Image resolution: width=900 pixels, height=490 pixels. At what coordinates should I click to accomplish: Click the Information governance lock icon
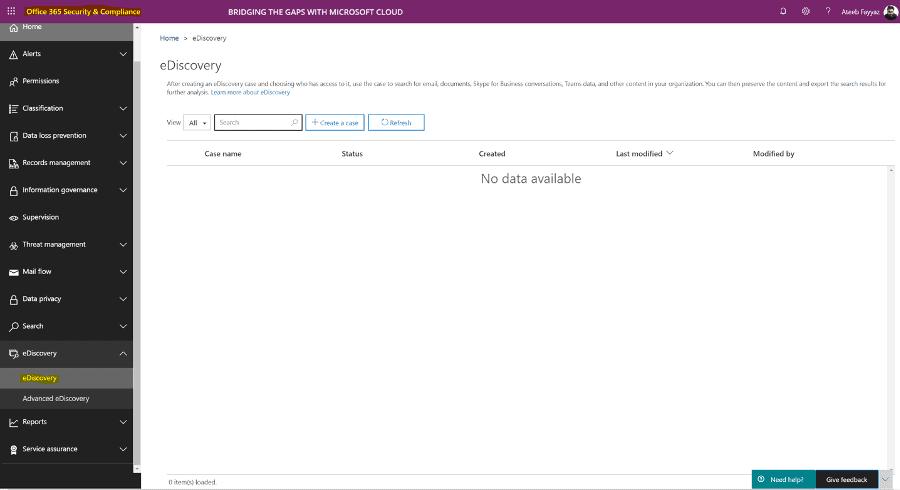tap(14, 190)
